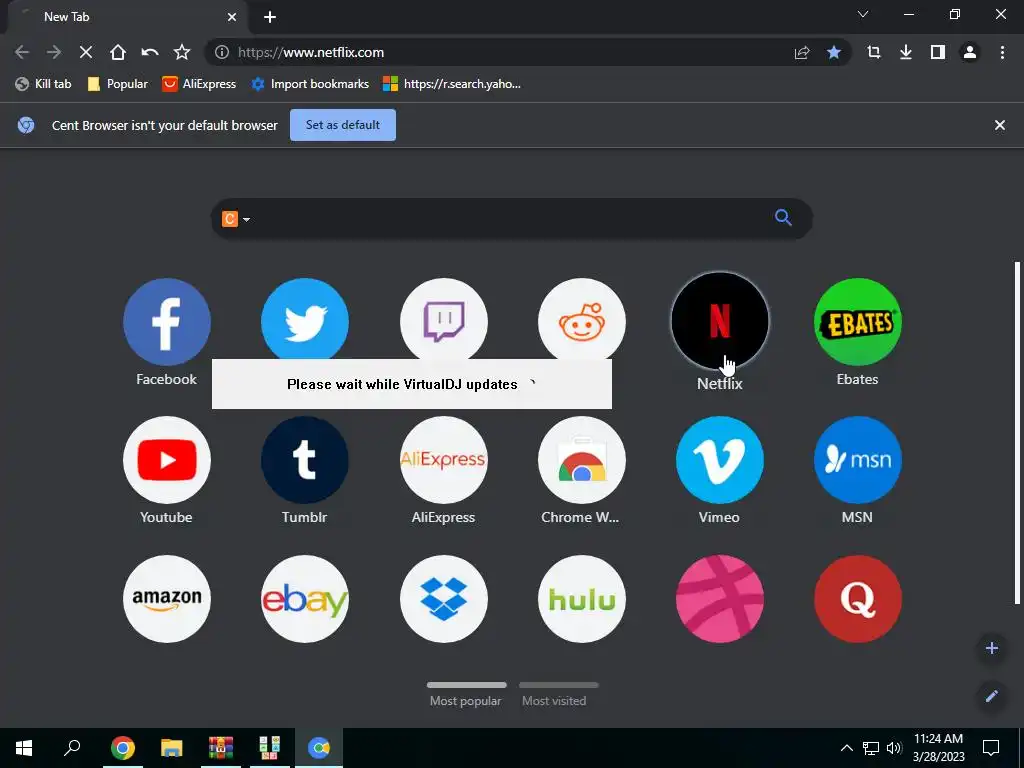
Task: Open the Popular bookmarks folder
Action: point(118,84)
